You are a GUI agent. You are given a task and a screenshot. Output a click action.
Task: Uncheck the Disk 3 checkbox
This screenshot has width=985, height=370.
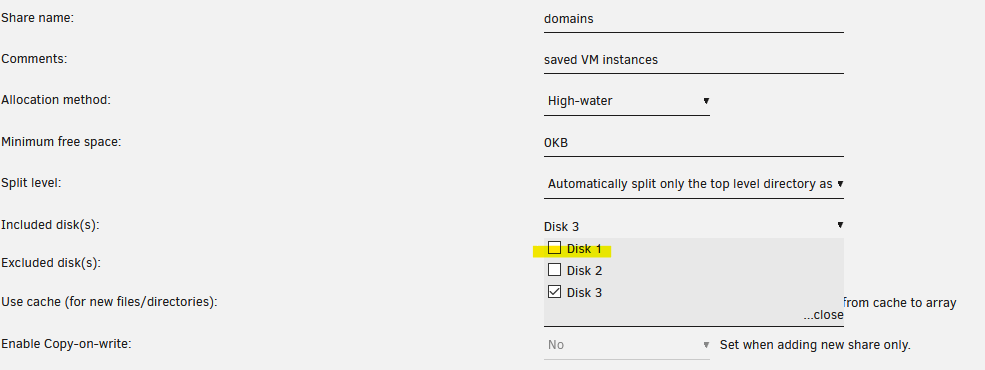554,292
